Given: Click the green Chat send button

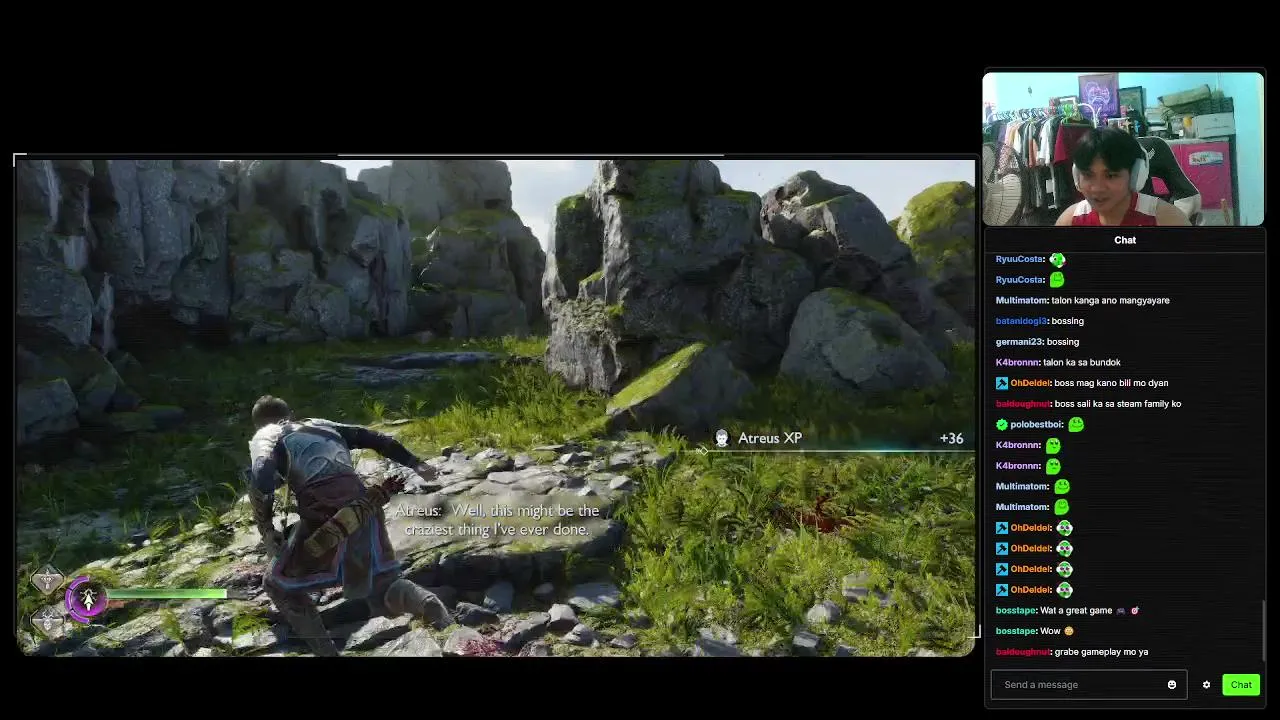Looking at the screenshot, I should pyautogui.click(x=1241, y=685).
